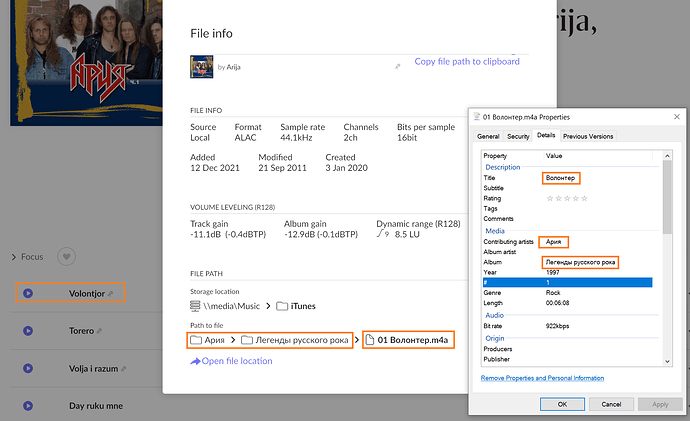Viewport: 690px width, 421px height.
Task: Click the Cancel button in Properties
Action: click(611, 404)
